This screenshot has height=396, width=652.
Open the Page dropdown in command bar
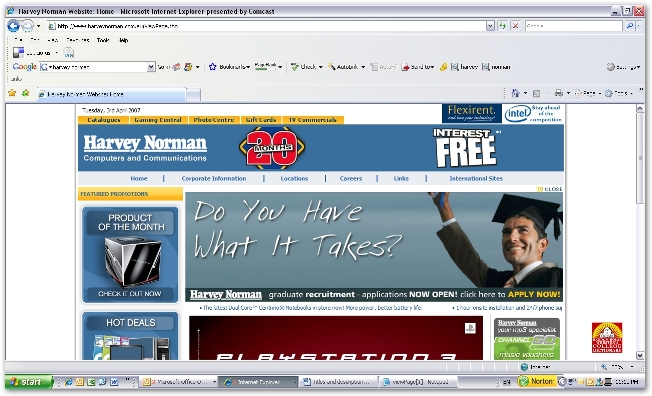[x=587, y=93]
